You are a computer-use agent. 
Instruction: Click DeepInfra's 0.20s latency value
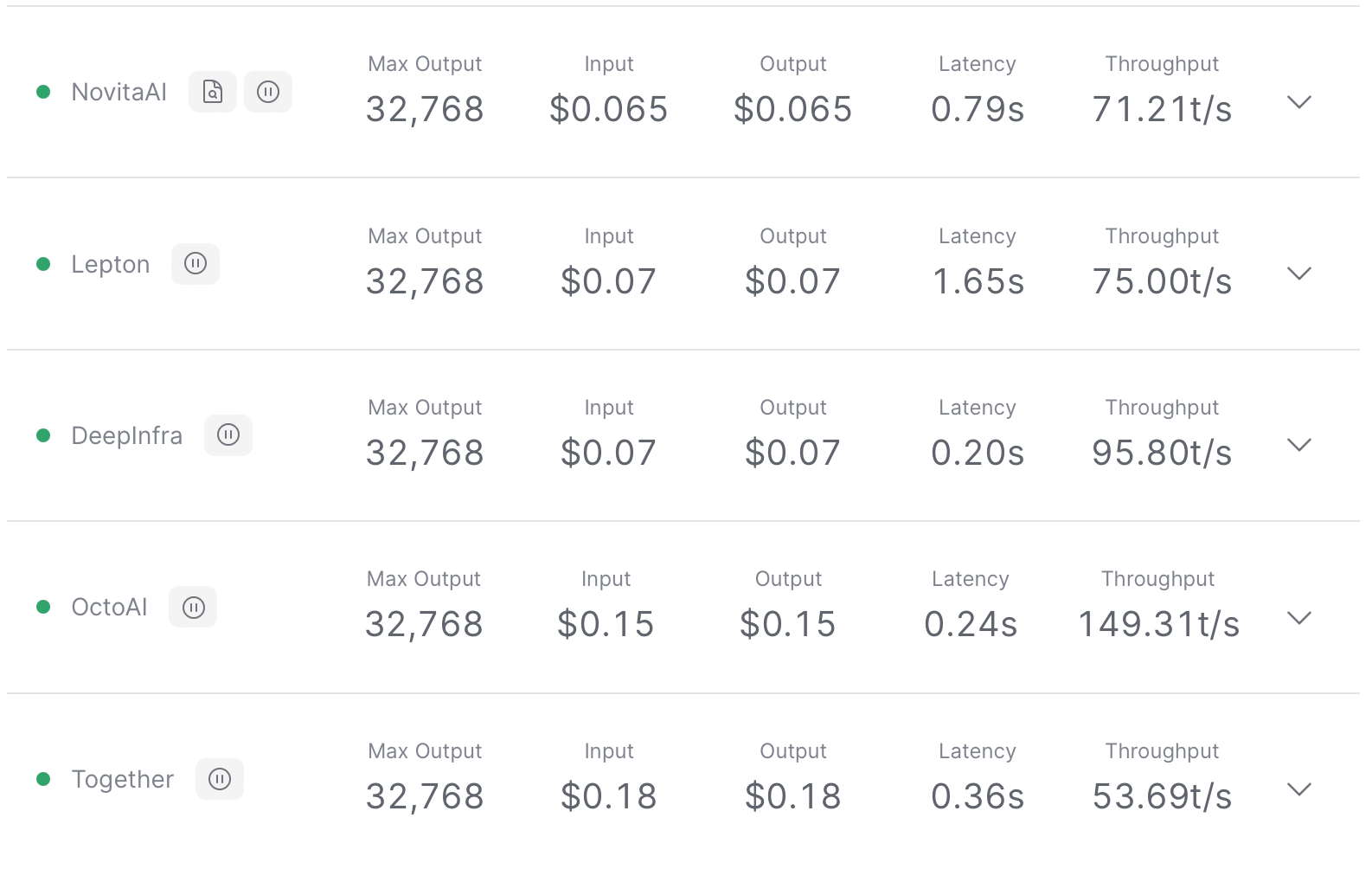coord(978,453)
